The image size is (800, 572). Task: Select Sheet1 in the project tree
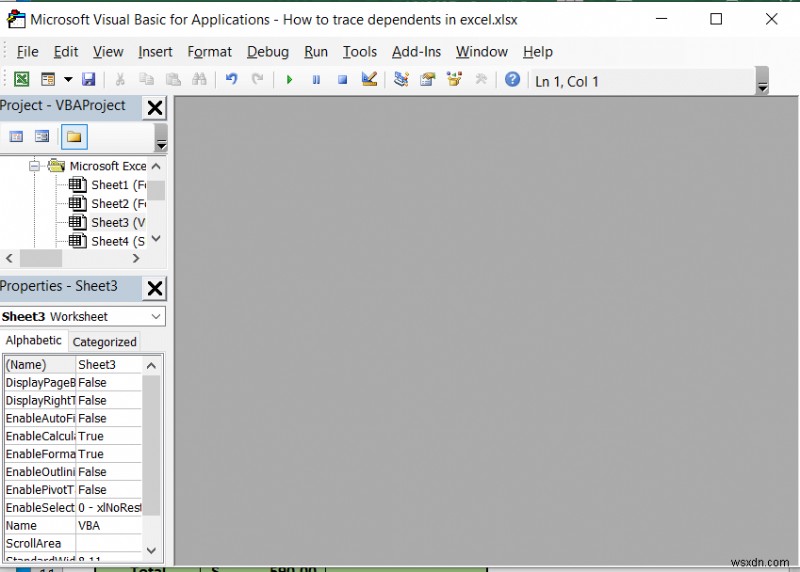click(108, 185)
